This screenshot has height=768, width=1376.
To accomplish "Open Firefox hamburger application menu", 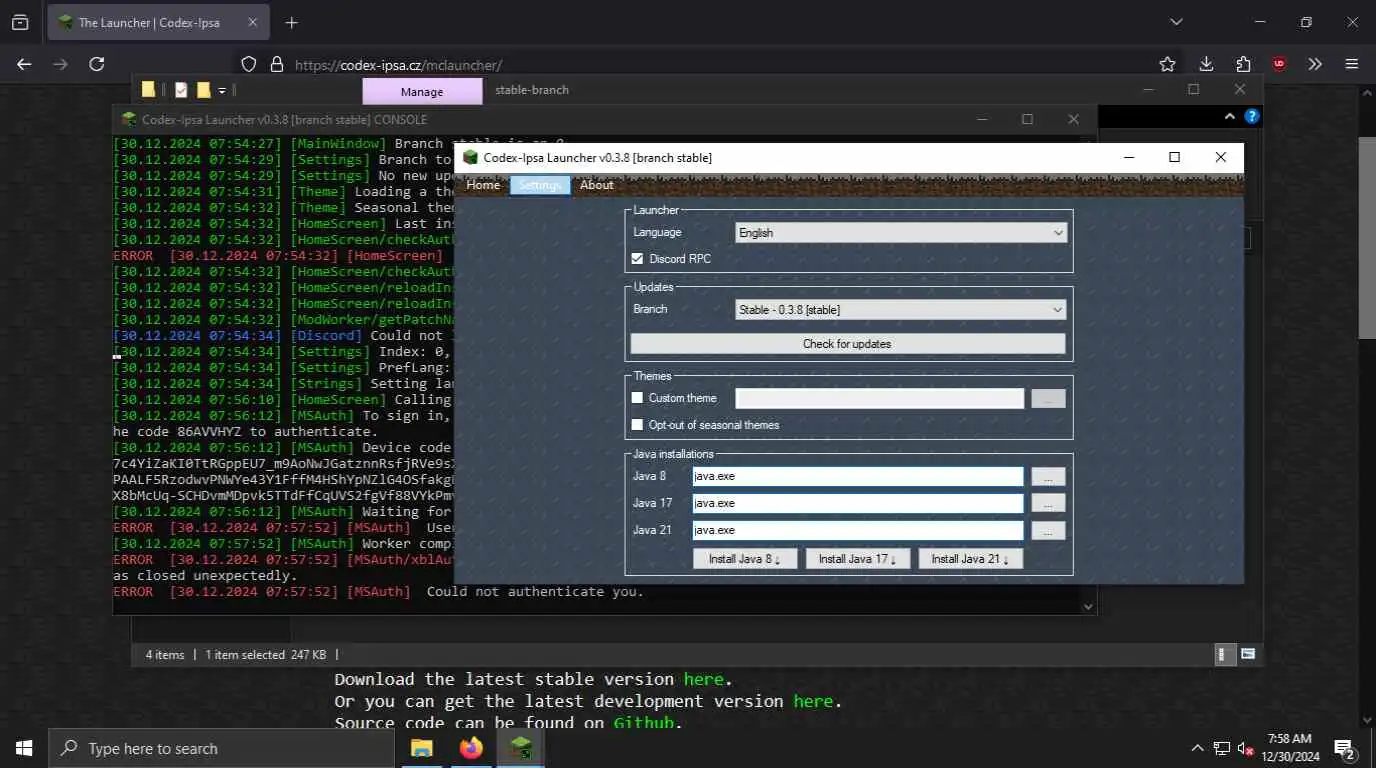I will 1352,64.
